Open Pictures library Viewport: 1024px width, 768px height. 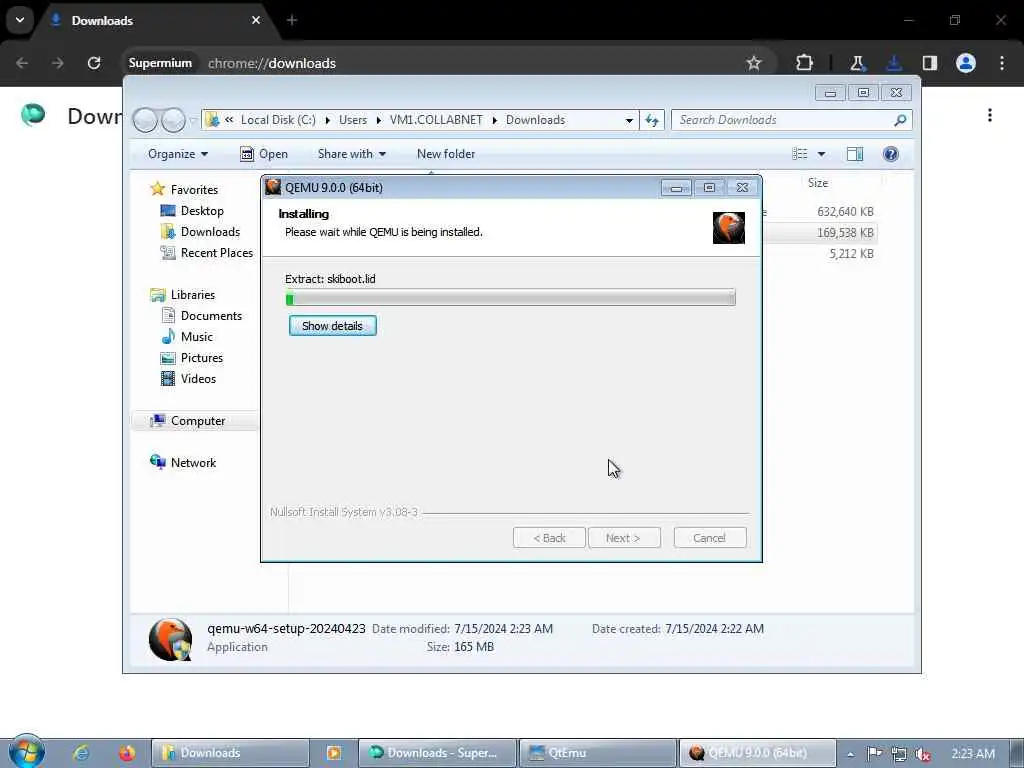(x=202, y=358)
